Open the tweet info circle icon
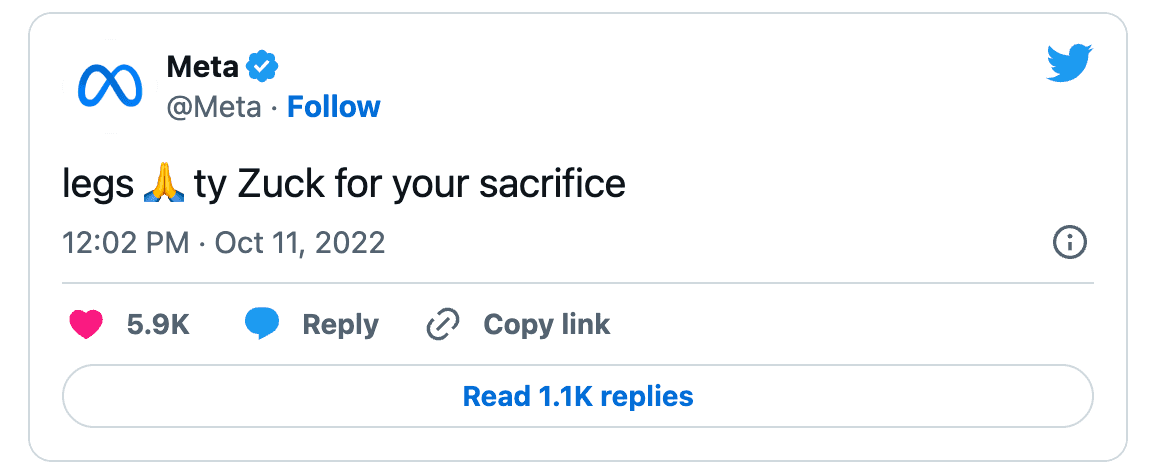1154x476 pixels. 1069,243
